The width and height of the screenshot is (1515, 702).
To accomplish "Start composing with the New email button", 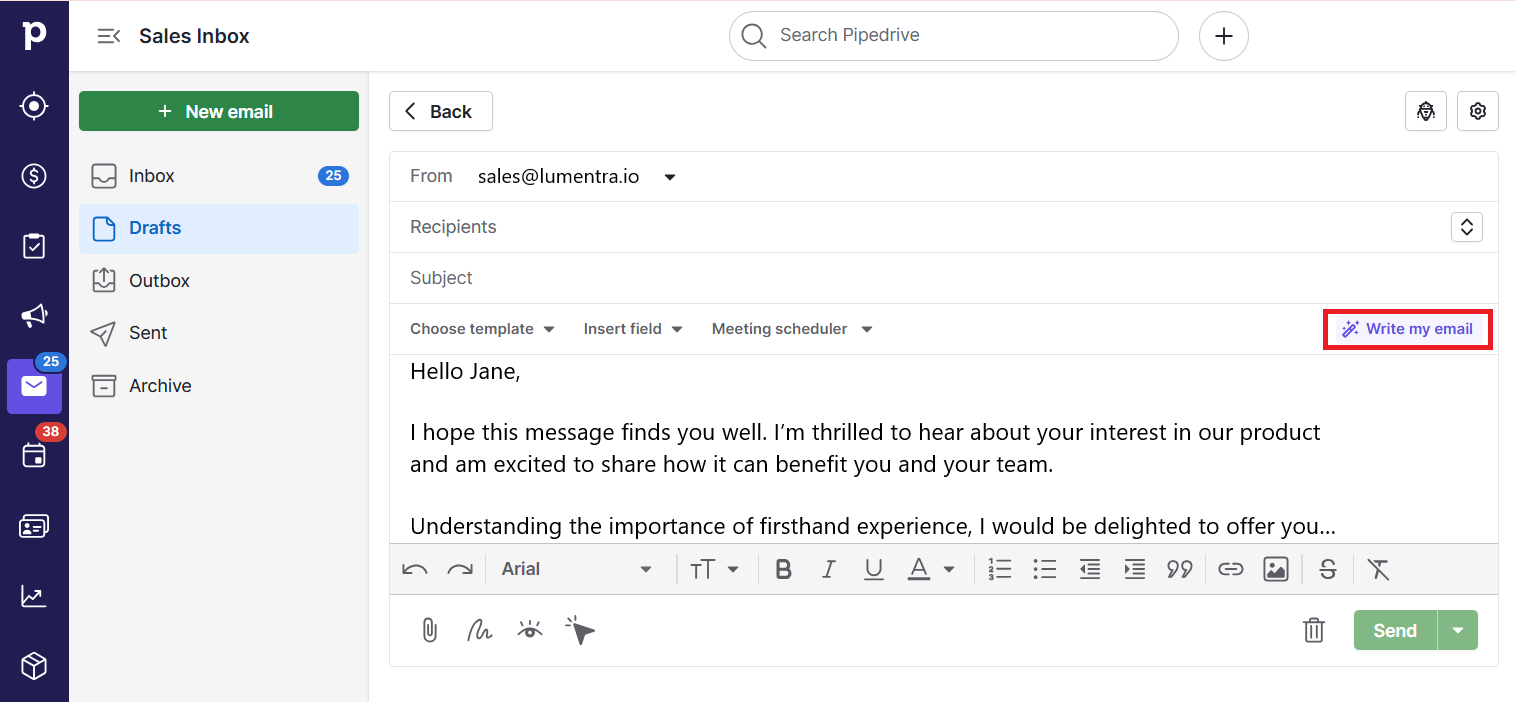I will pyautogui.click(x=218, y=111).
